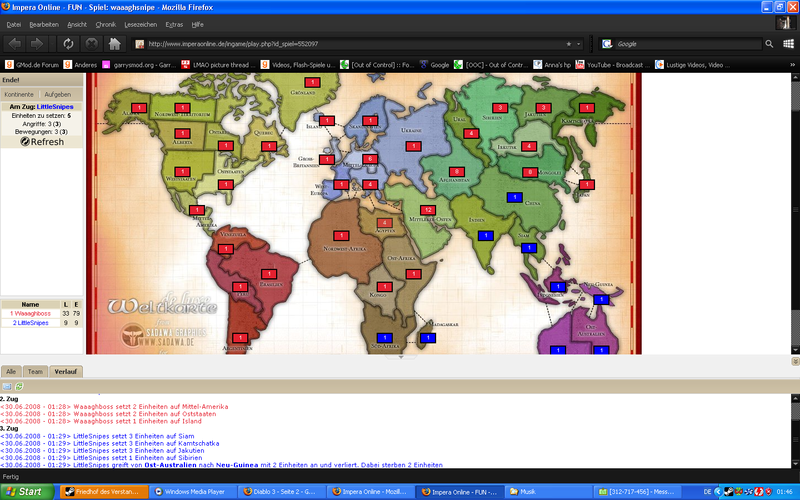
Task: Click the mail envelope icon in chat panel
Action: click(7, 387)
